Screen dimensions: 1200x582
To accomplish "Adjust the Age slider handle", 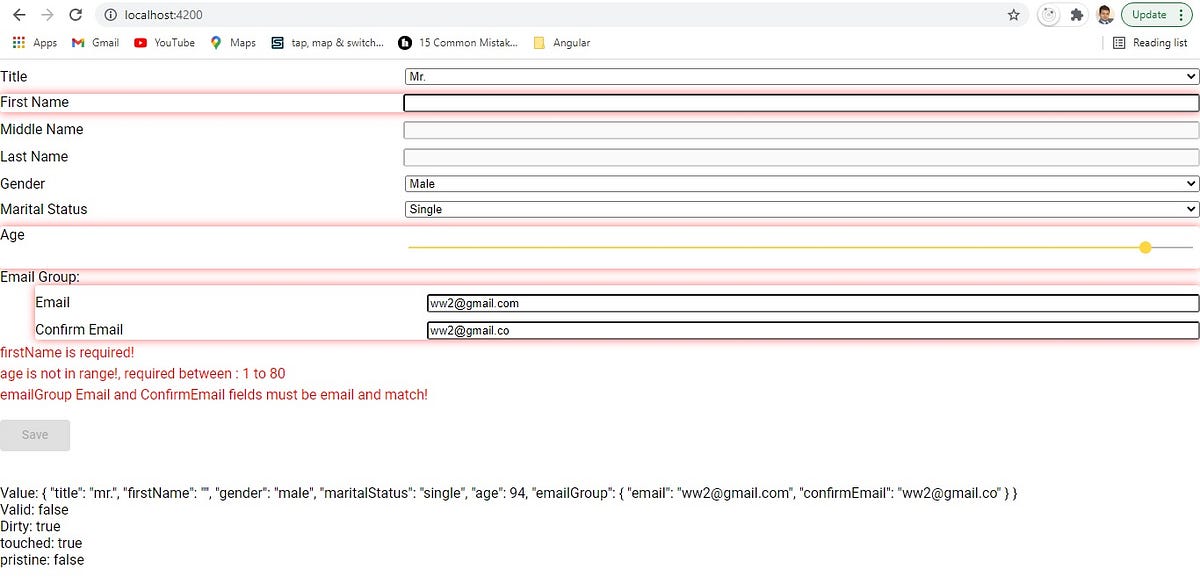I will tap(1145, 247).
